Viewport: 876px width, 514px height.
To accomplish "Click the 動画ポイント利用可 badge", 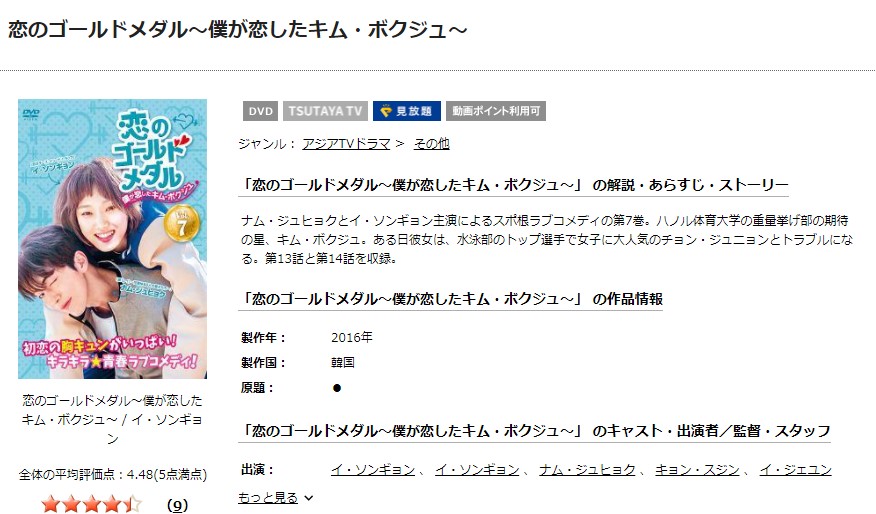I will [x=496, y=111].
